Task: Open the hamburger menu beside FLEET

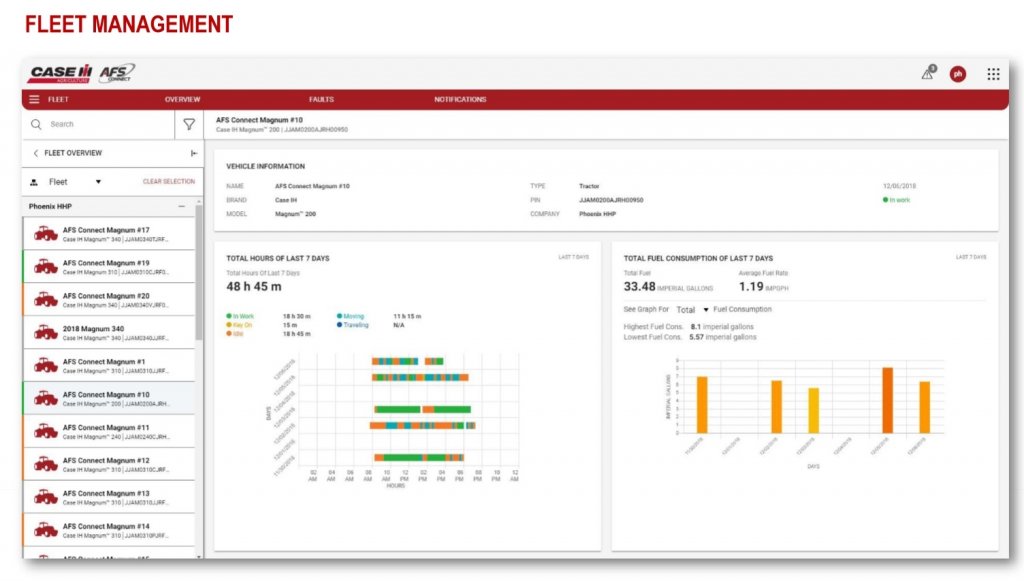Action: (x=35, y=99)
